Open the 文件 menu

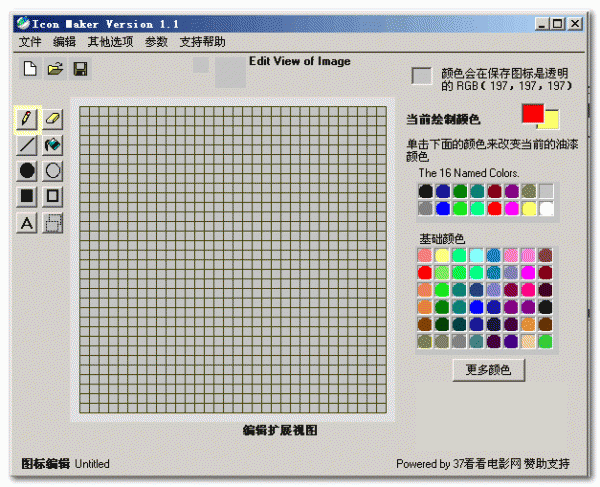point(30,42)
